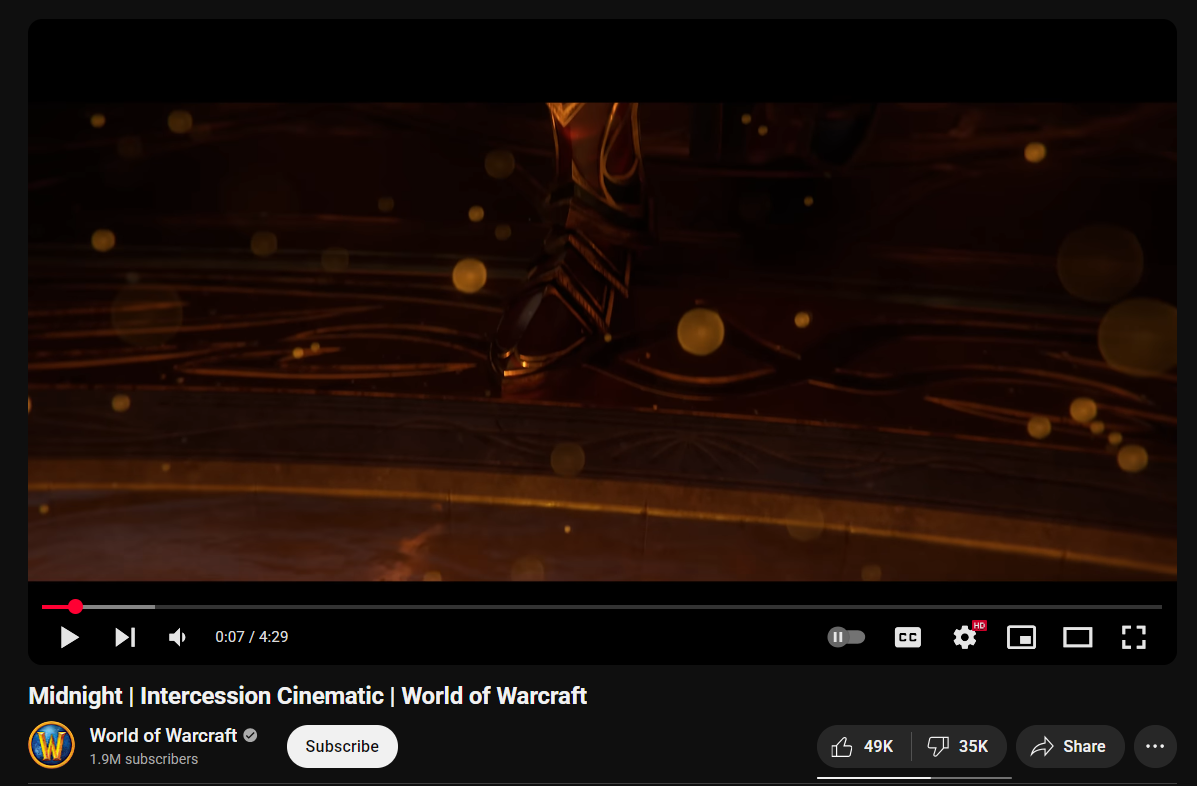
Task: Click the red progress bar scrubber
Action: point(75,607)
